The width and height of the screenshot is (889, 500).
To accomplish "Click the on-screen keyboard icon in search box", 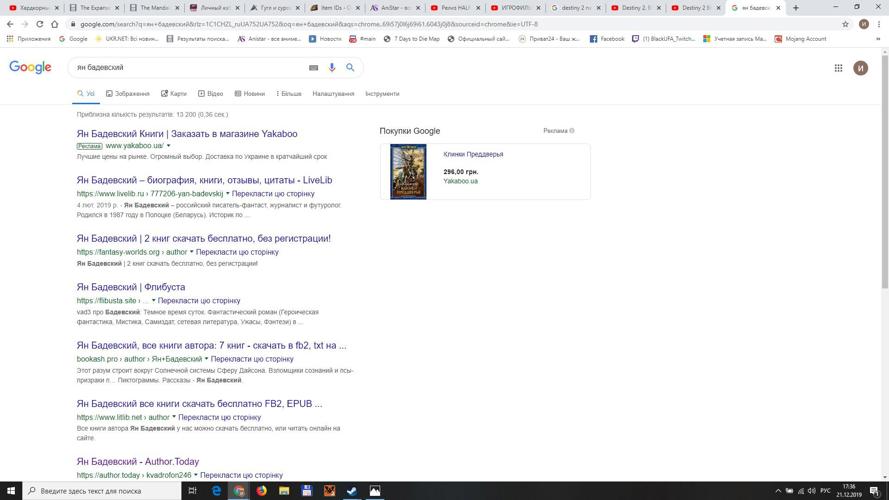I will coord(313,68).
